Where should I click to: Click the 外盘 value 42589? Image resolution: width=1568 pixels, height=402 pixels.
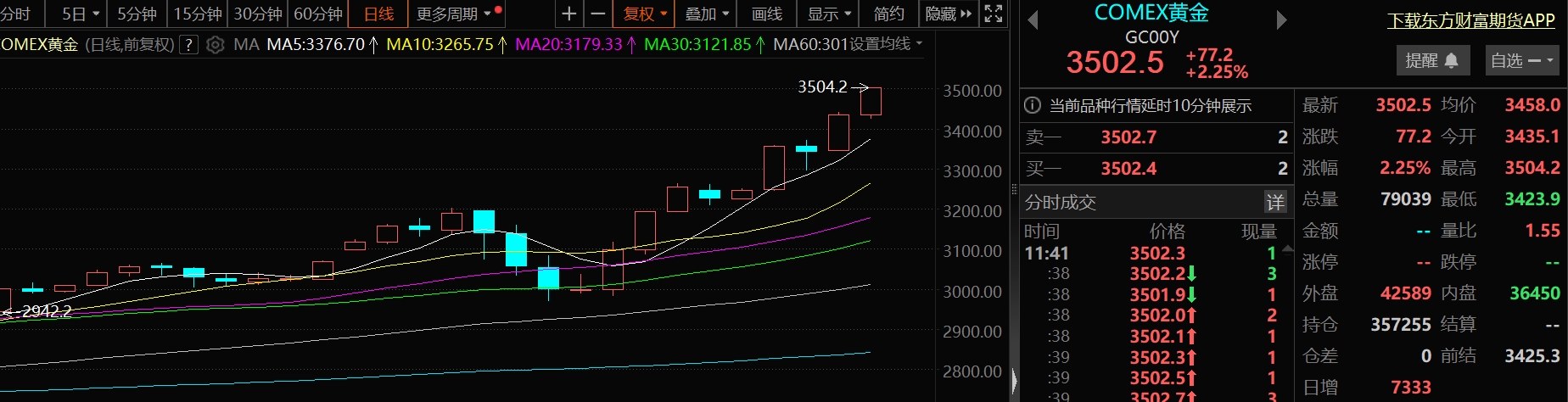(x=1406, y=293)
